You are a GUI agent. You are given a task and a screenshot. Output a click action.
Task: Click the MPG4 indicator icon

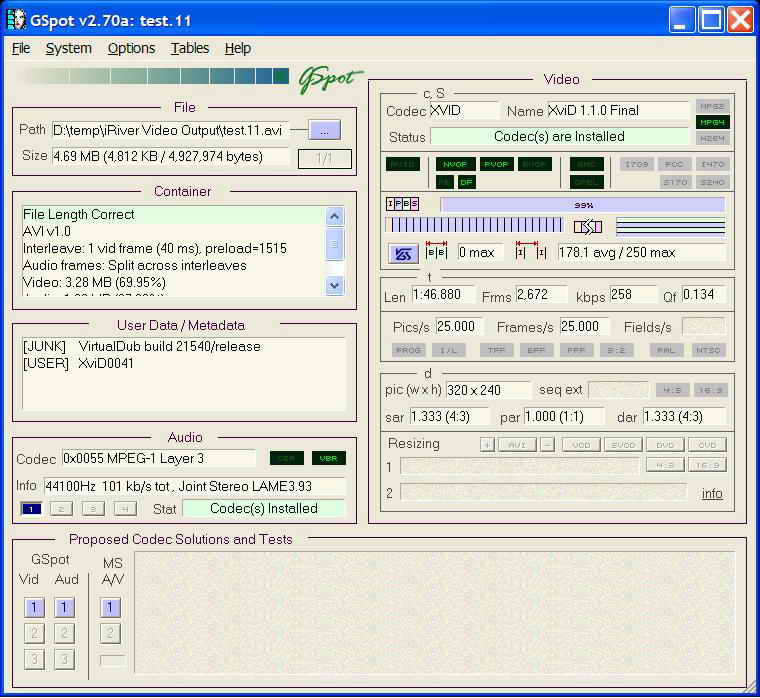coord(712,122)
